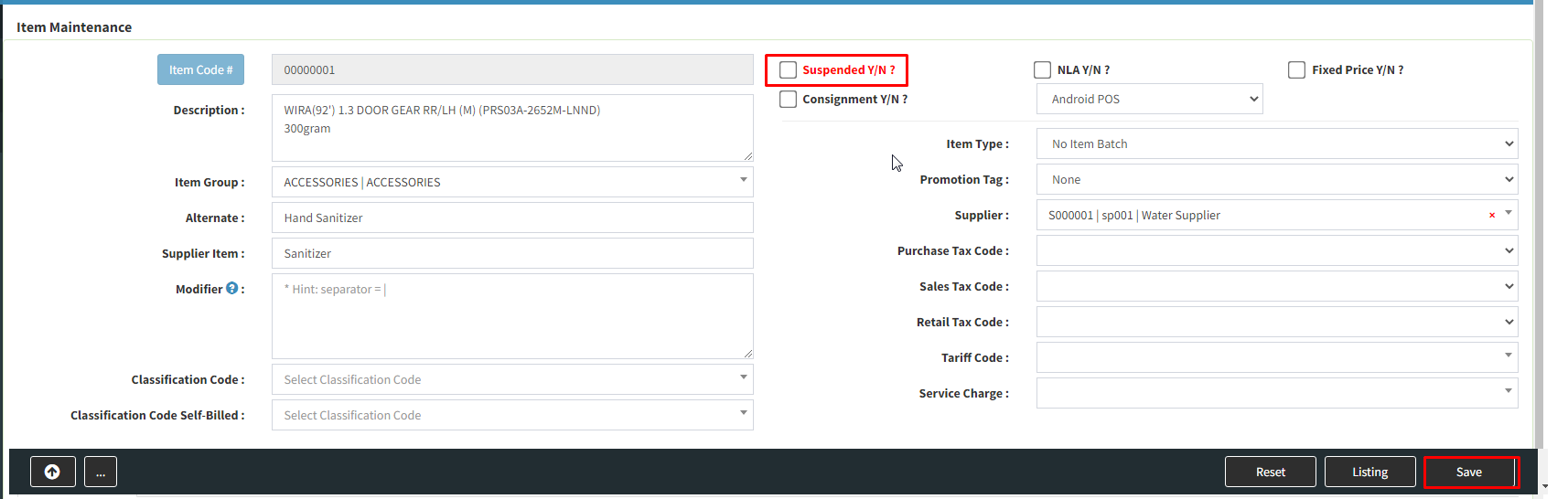Open the Classification Code selector
Image resolution: width=1568 pixels, height=499 pixels.
coord(511,380)
